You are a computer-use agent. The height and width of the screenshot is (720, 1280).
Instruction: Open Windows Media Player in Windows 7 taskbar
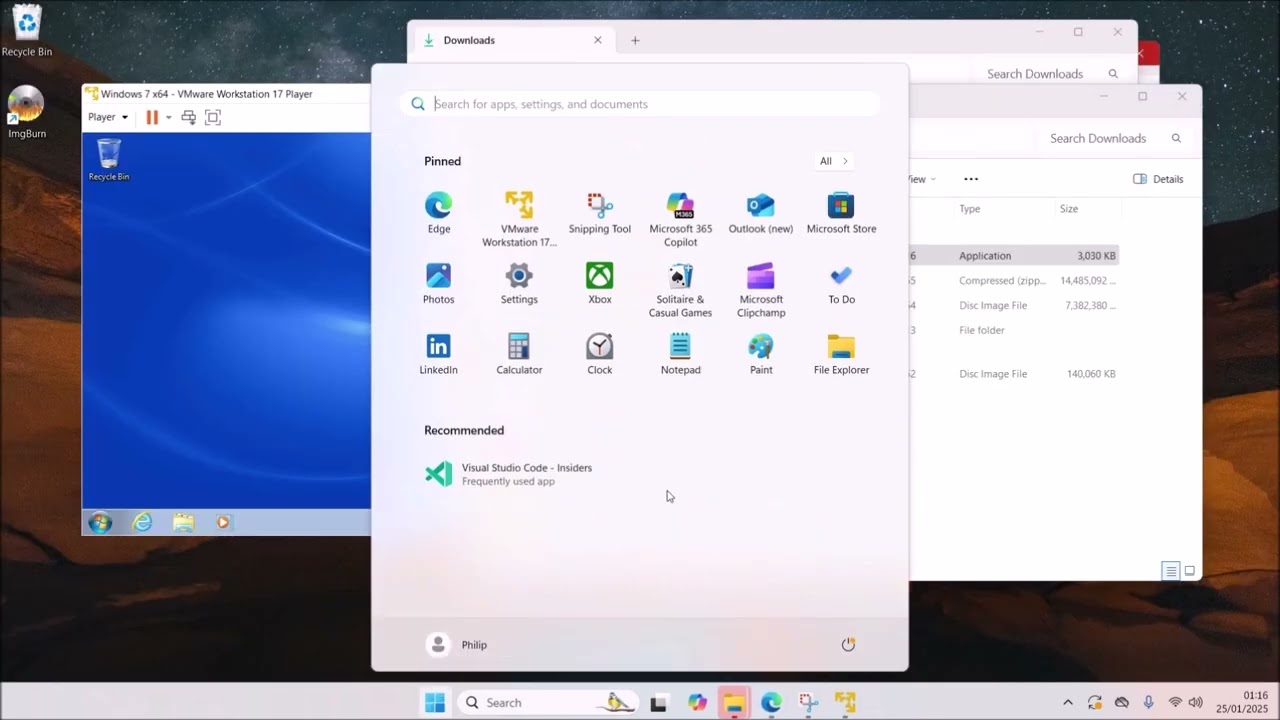pyautogui.click(x=223, y=522)
